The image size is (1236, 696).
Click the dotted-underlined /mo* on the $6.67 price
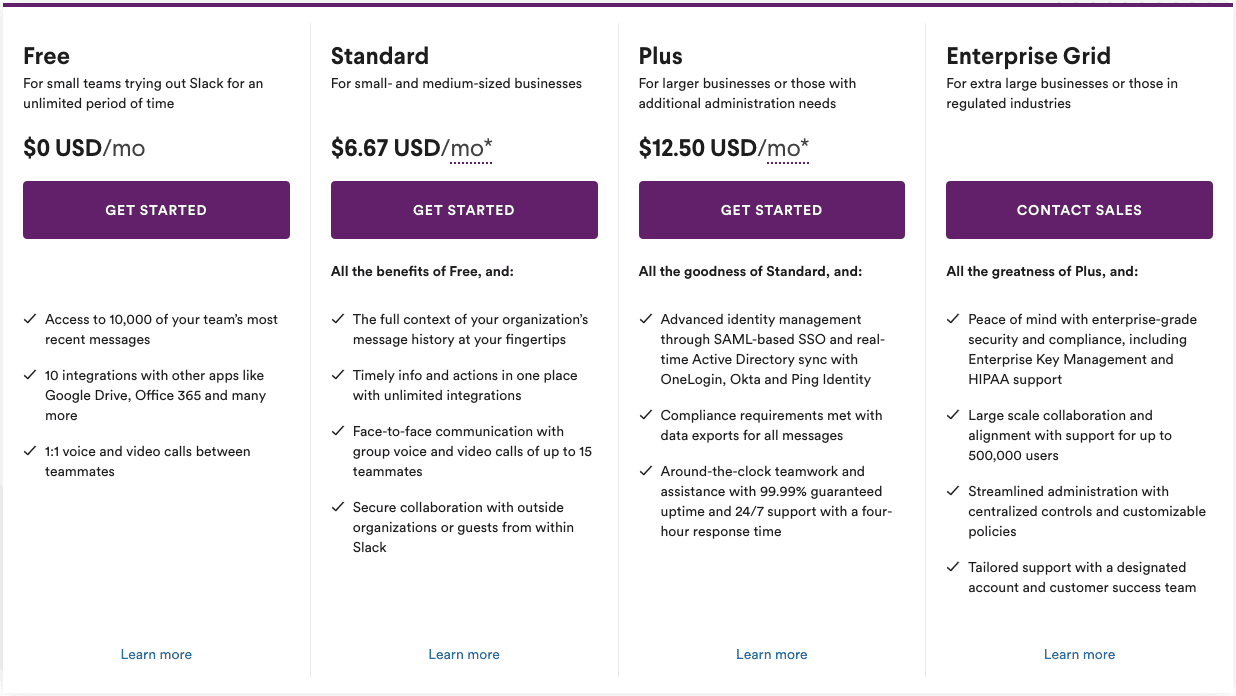[470, 149]
